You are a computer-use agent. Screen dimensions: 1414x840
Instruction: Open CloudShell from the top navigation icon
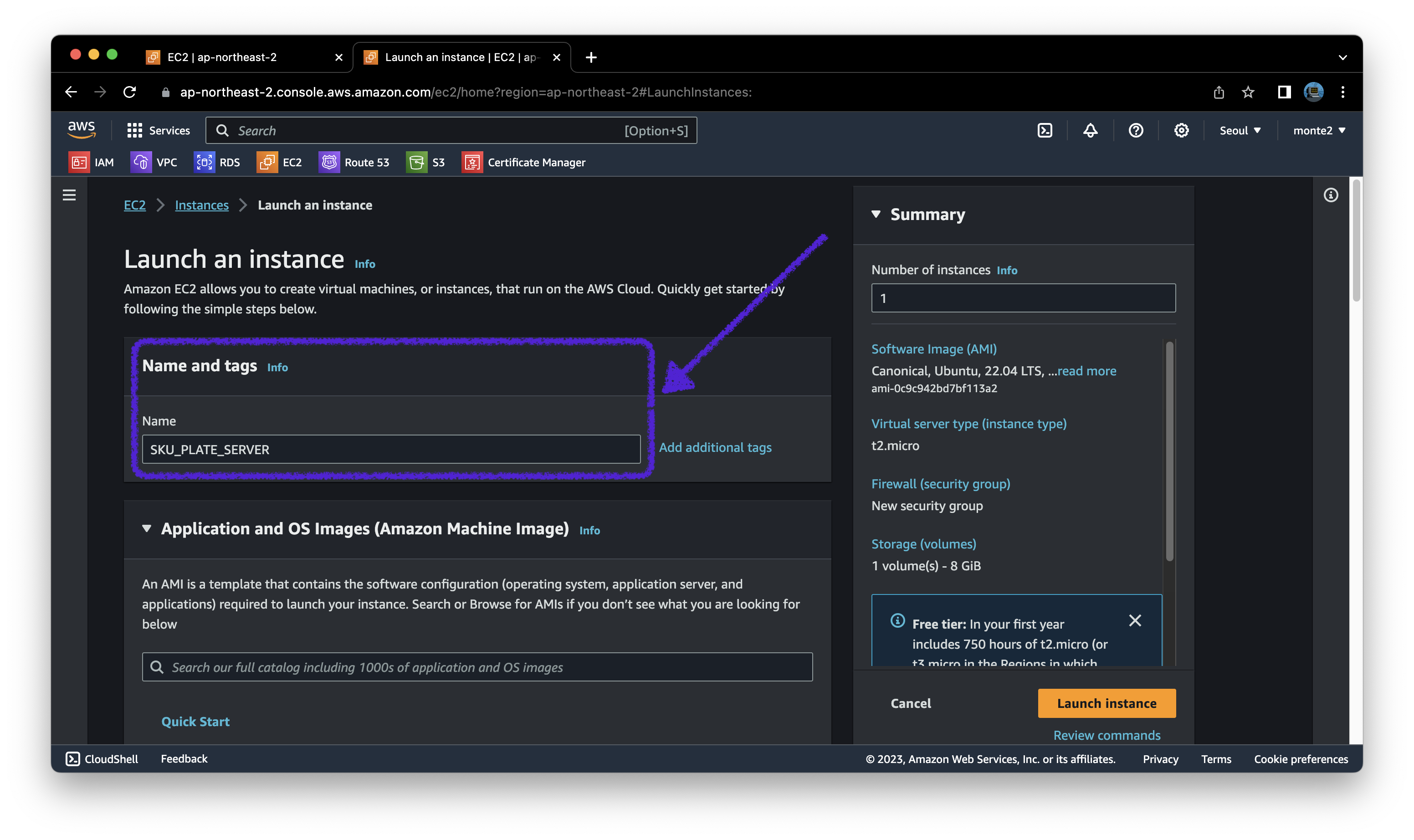pos(1045,131)
